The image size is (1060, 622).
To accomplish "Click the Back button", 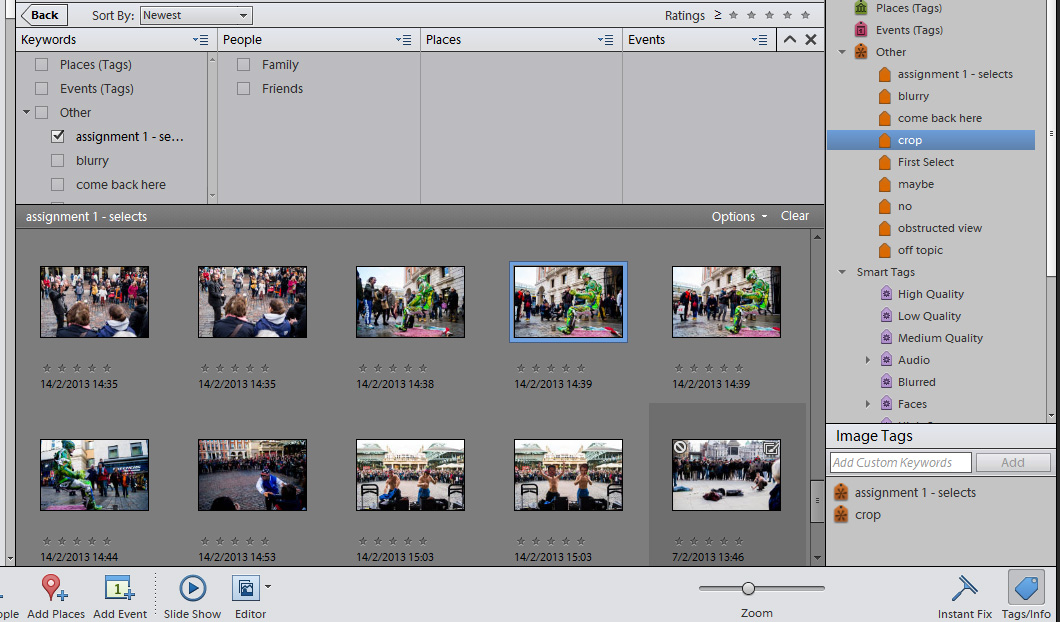I will (x=44, y=15).
